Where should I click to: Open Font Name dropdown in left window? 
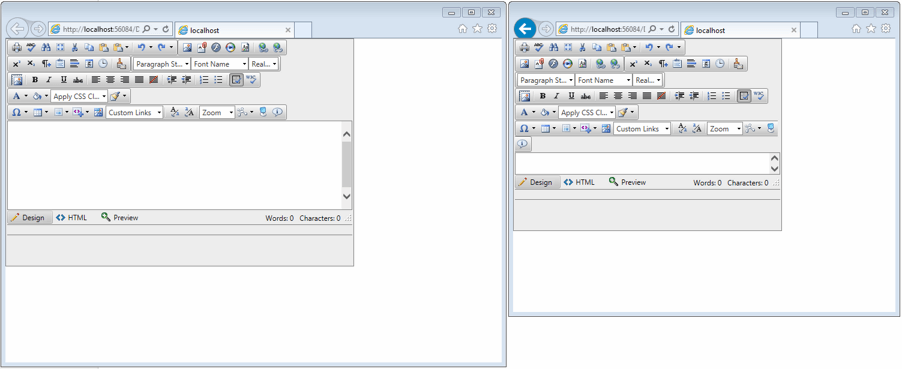point(220,64)
